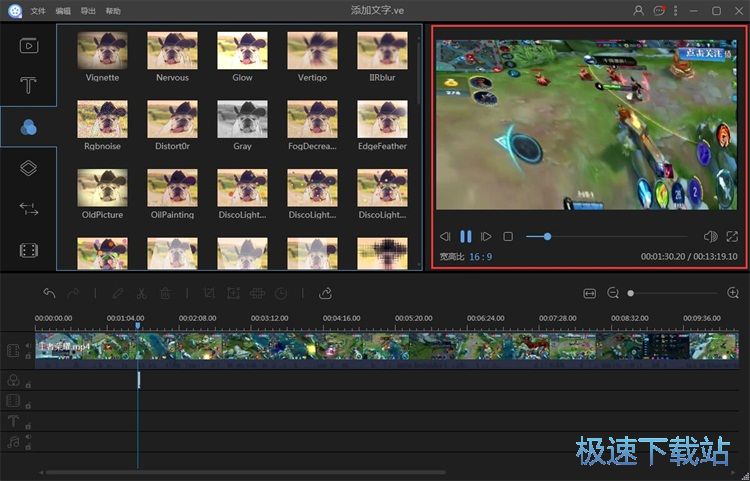Select the 王者荣耀.mp4 clip on video track
This screenshot has height=481, width=750.
[x=386, y=350]
